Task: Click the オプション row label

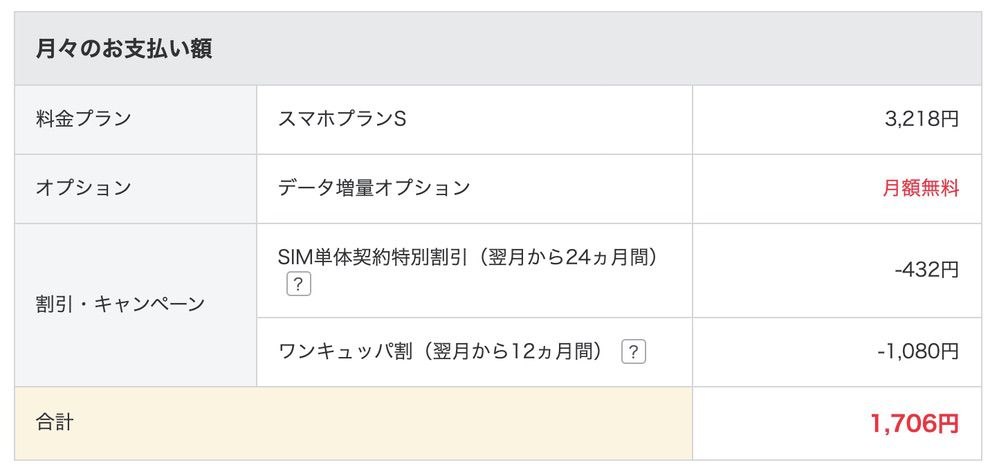Action: click(x=83, y=188)
